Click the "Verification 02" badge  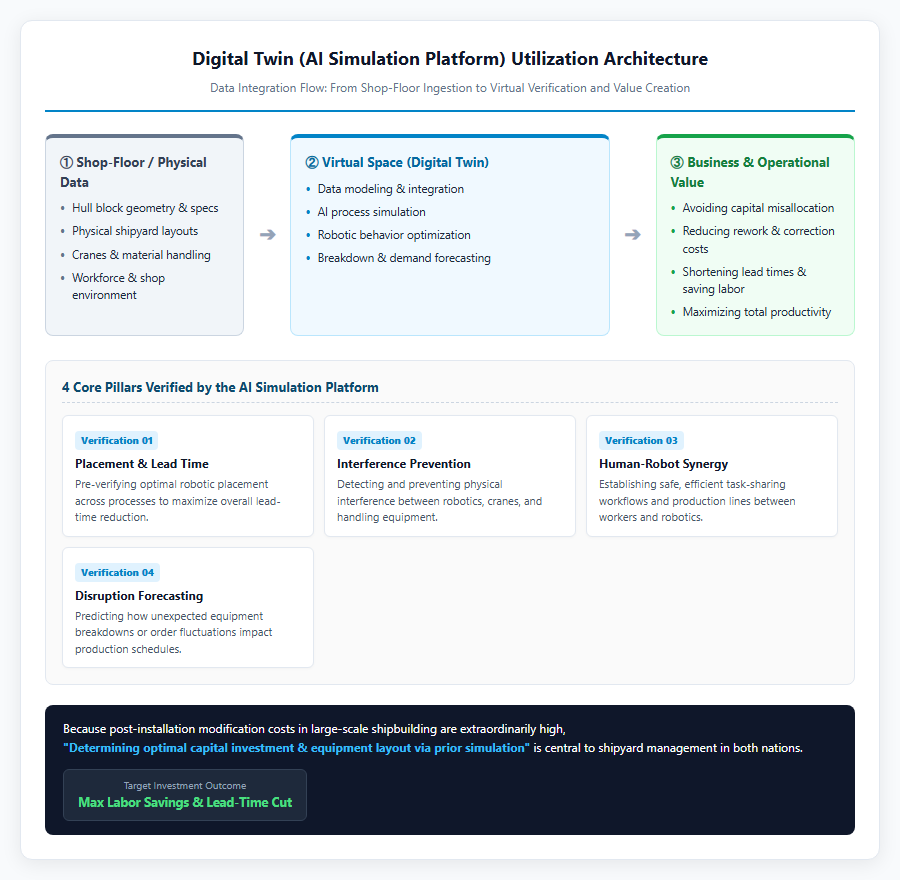[x=379, y=441]
